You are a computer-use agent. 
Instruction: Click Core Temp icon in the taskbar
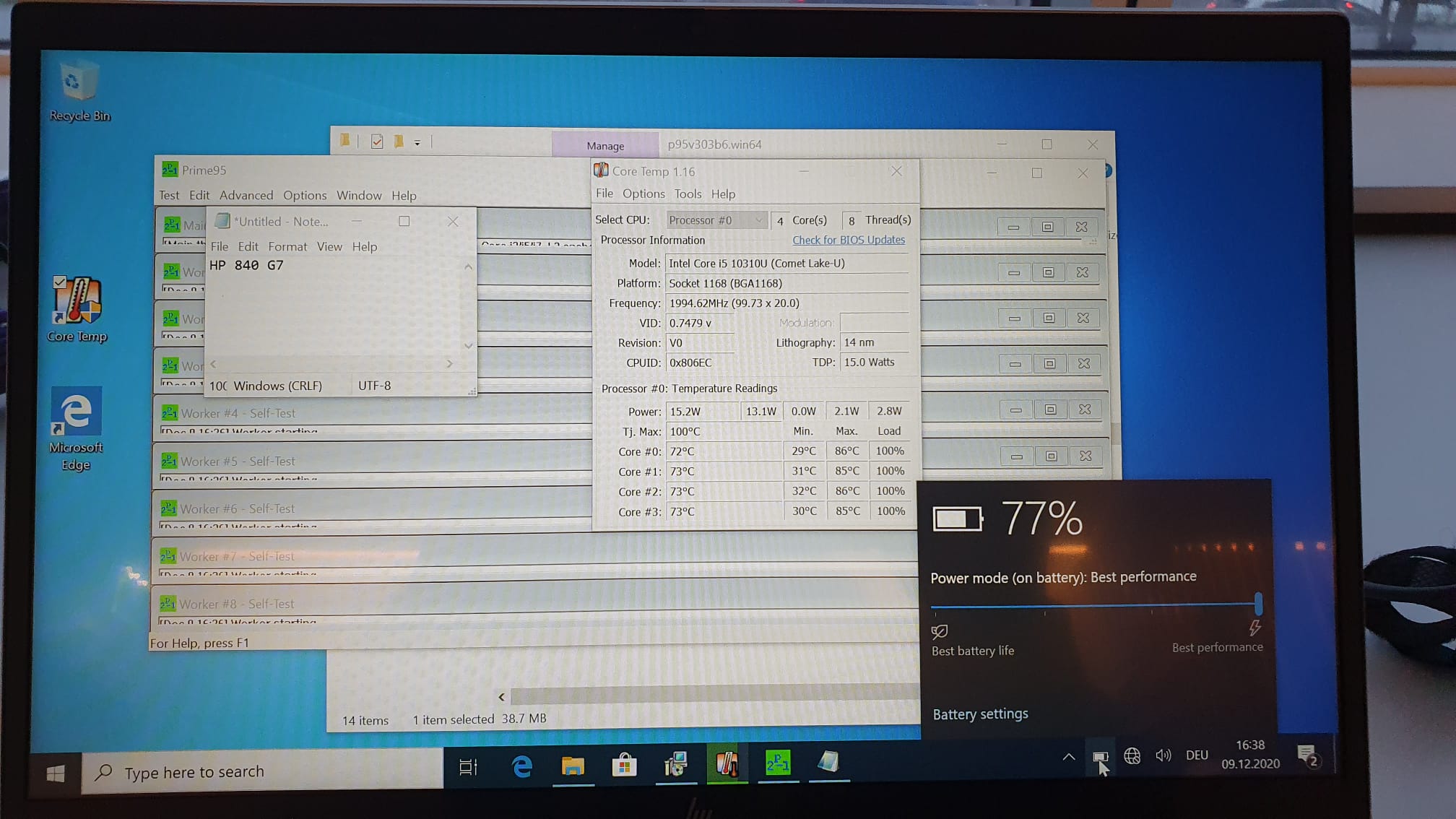[x=727, y=763]
